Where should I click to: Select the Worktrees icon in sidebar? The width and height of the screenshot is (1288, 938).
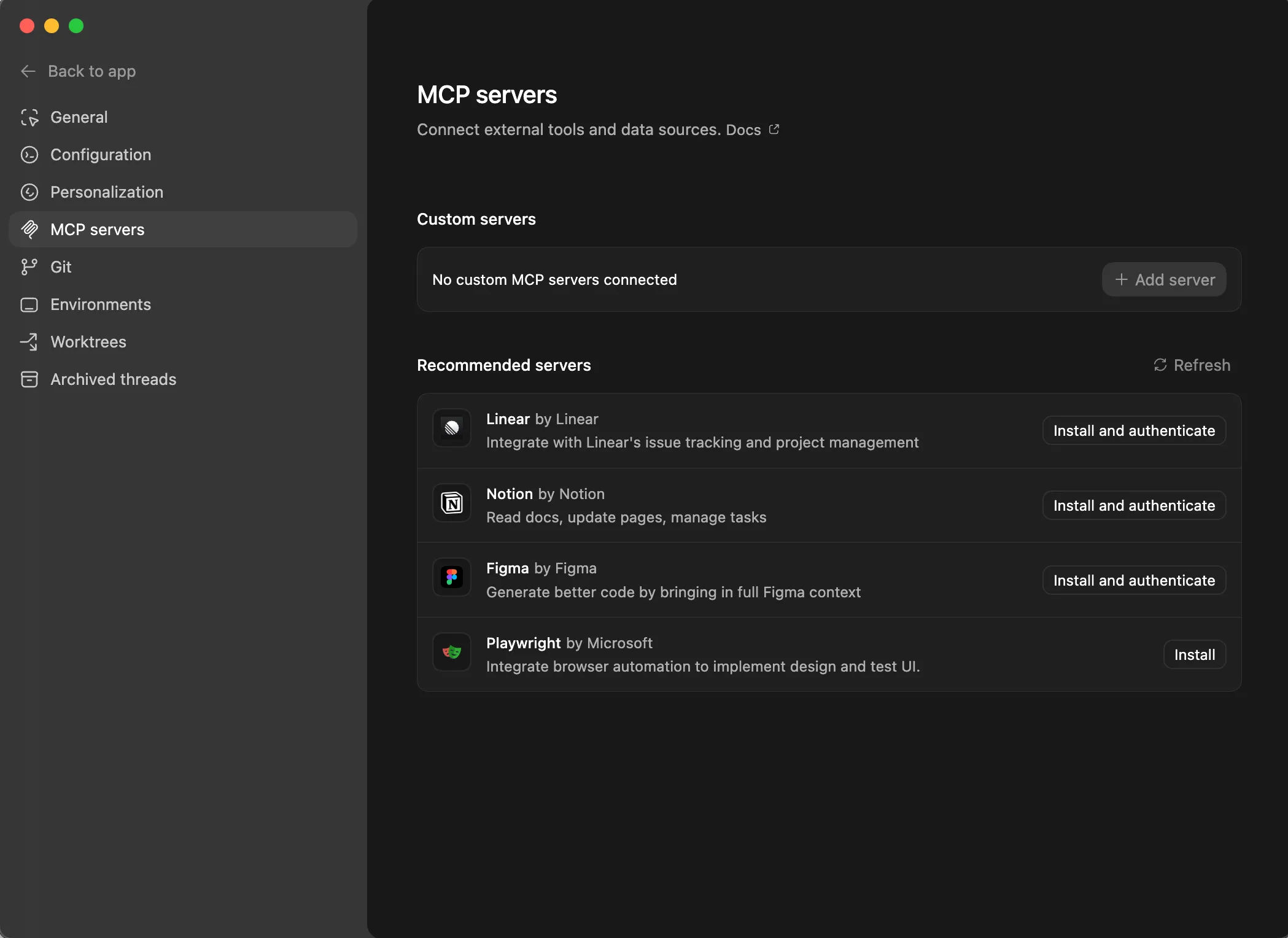pos(29,342)
